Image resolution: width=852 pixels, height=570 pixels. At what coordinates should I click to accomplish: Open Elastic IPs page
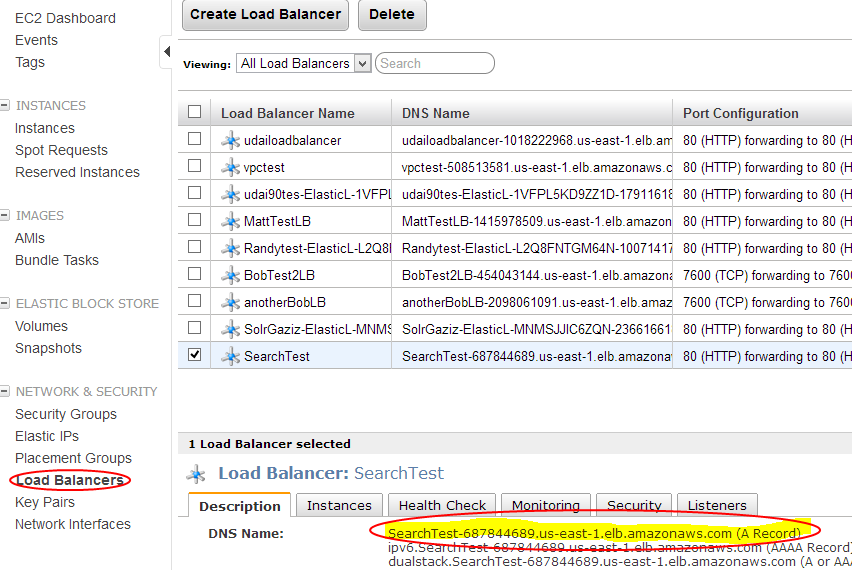coord(47,436)
